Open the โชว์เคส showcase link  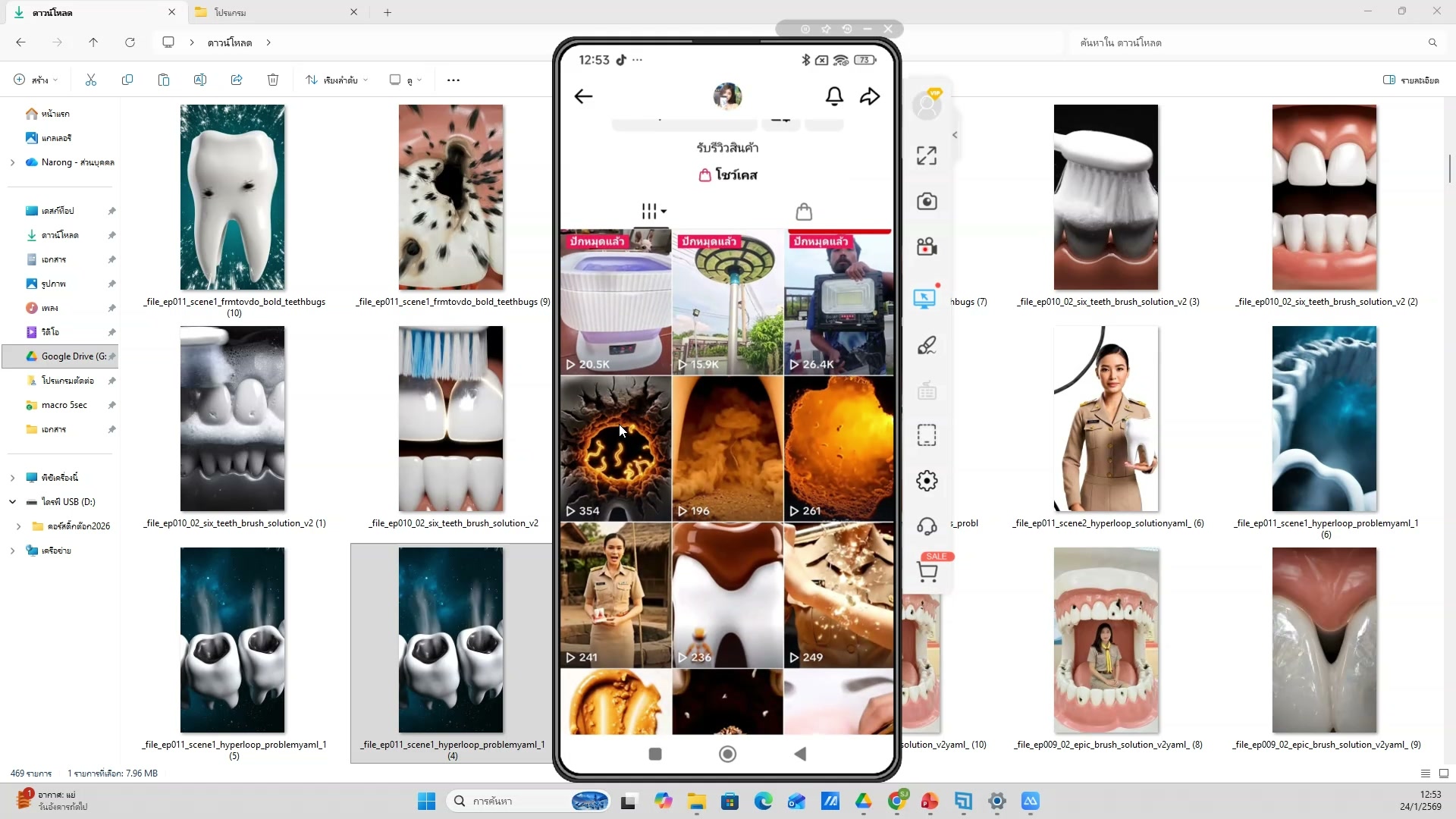pyautogui.click(x=727, y=174)
